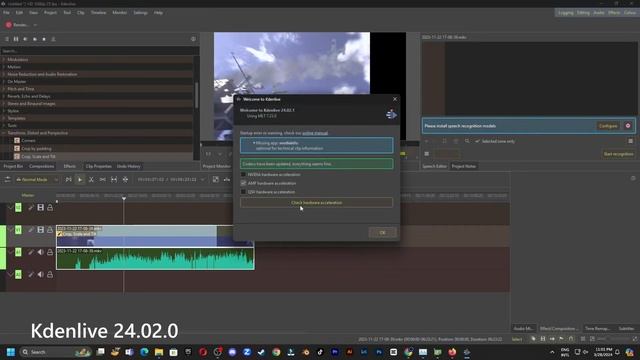Click the fit zoom icon beside the timecode
The height and width of the screenshot is (360, 640).
click(216, 180)
